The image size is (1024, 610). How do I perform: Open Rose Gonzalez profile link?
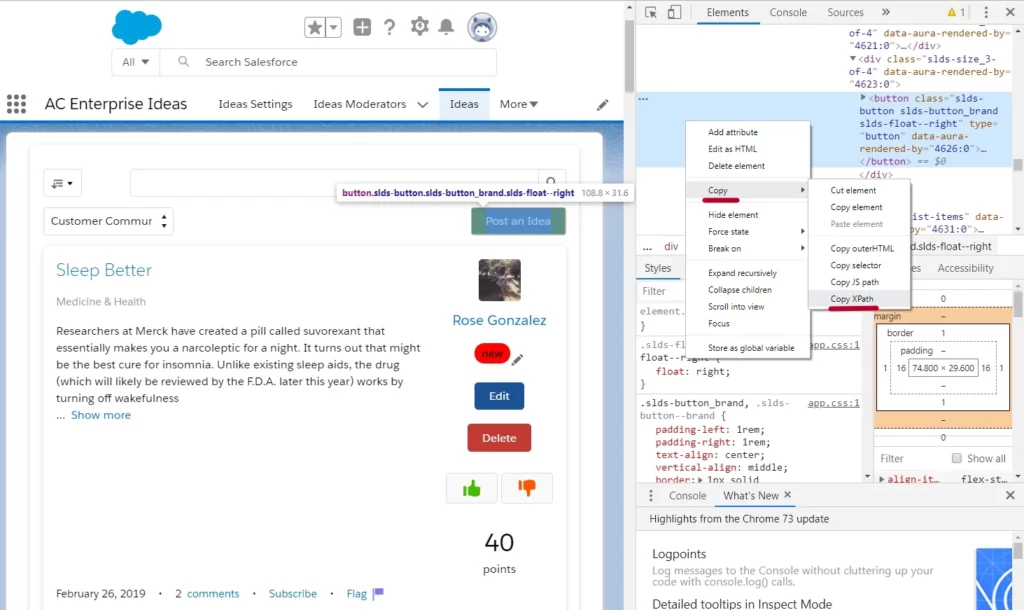[x=499, y=320]
